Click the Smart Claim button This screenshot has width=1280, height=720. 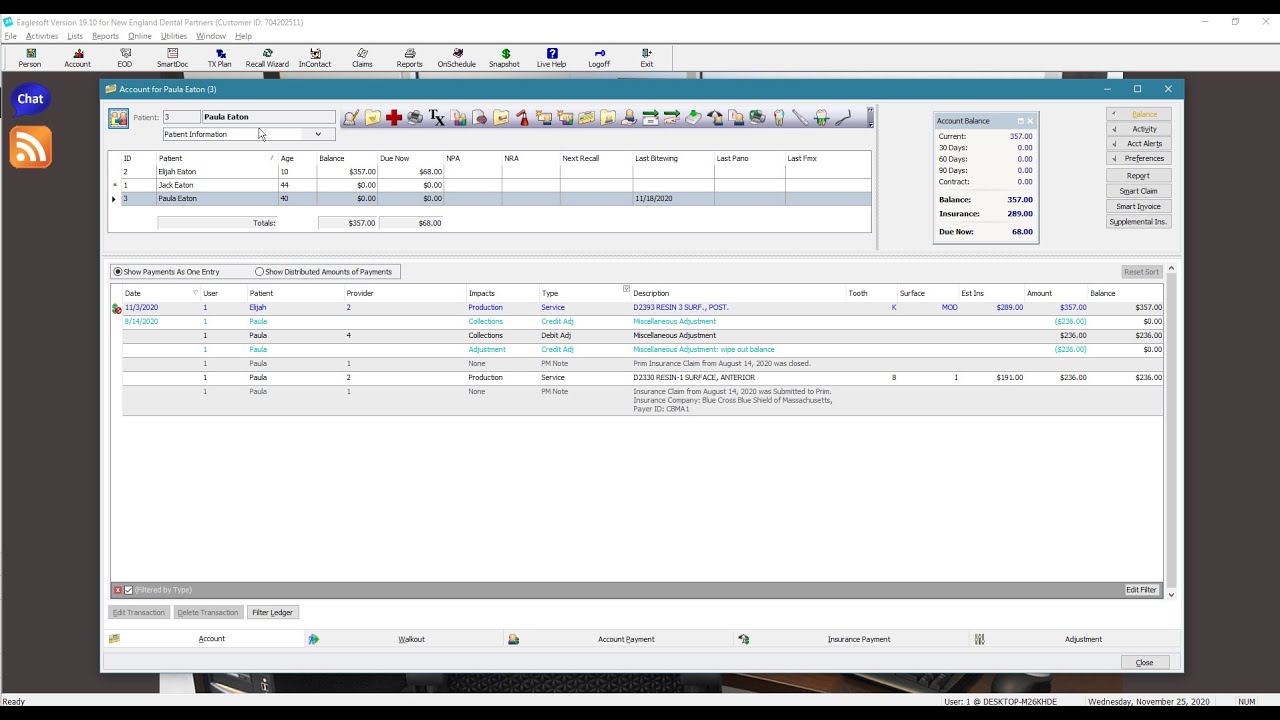point(1138,191)
